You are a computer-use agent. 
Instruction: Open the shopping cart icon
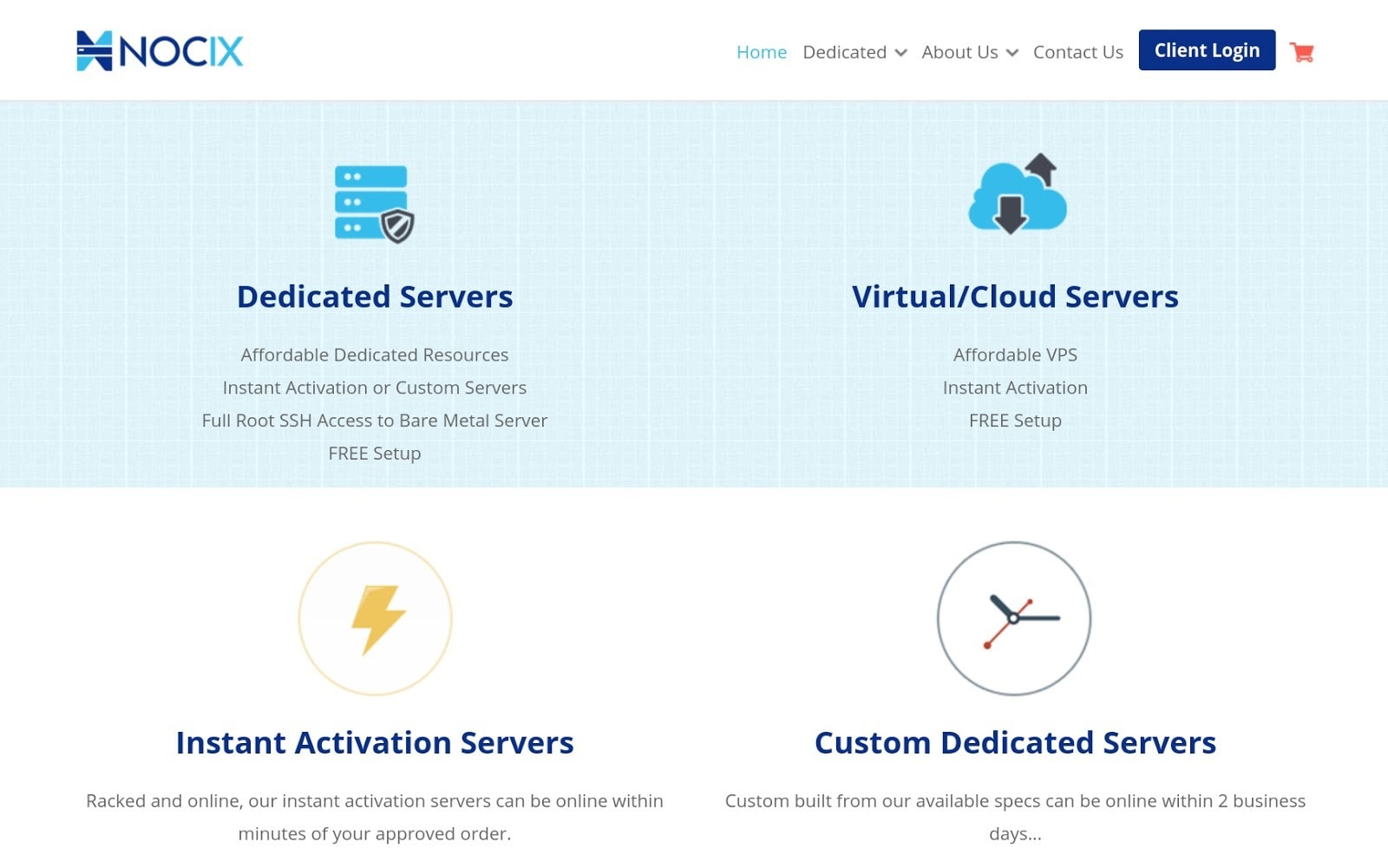(x=1301, y=52)
